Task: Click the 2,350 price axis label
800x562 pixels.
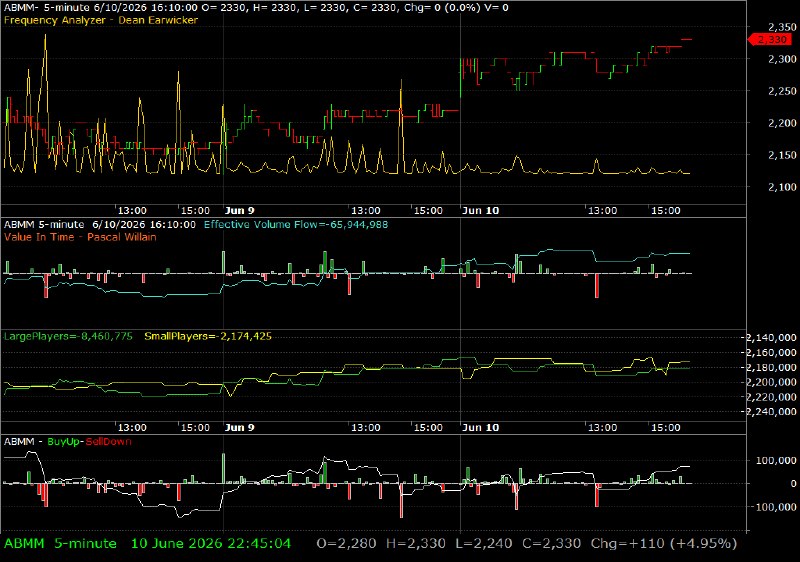Action: coord(782,27)
